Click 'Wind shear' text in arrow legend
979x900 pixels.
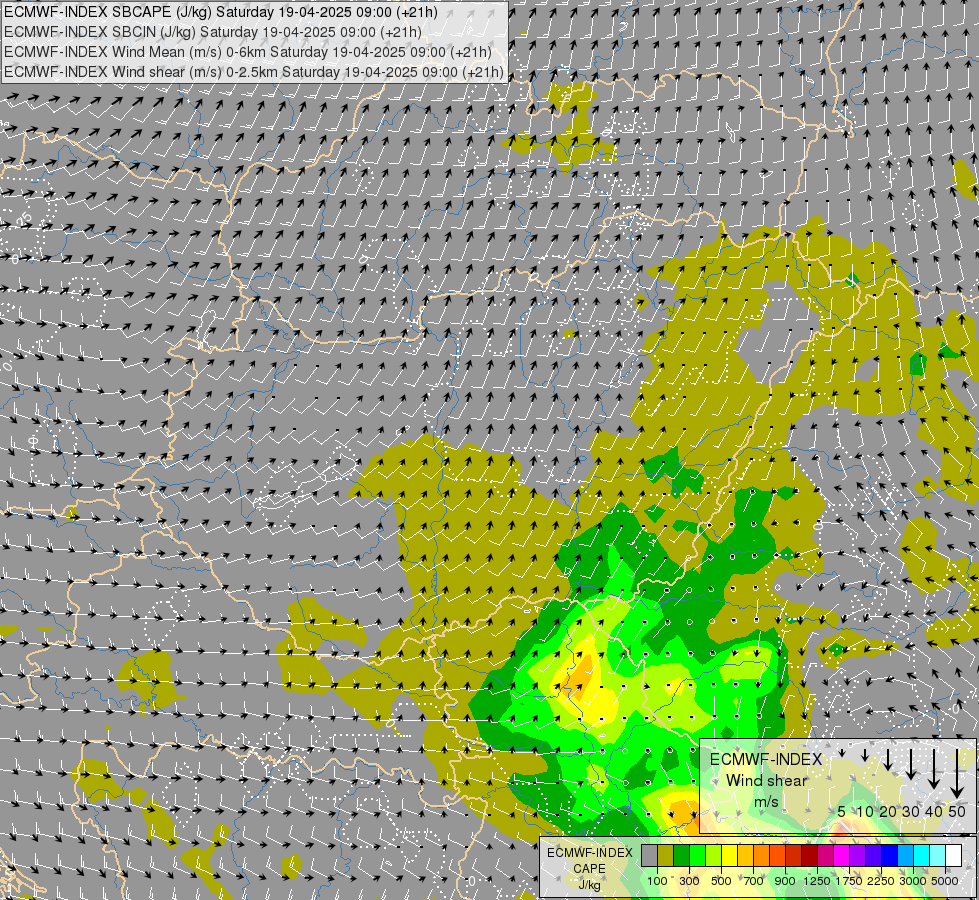point(767,780)
